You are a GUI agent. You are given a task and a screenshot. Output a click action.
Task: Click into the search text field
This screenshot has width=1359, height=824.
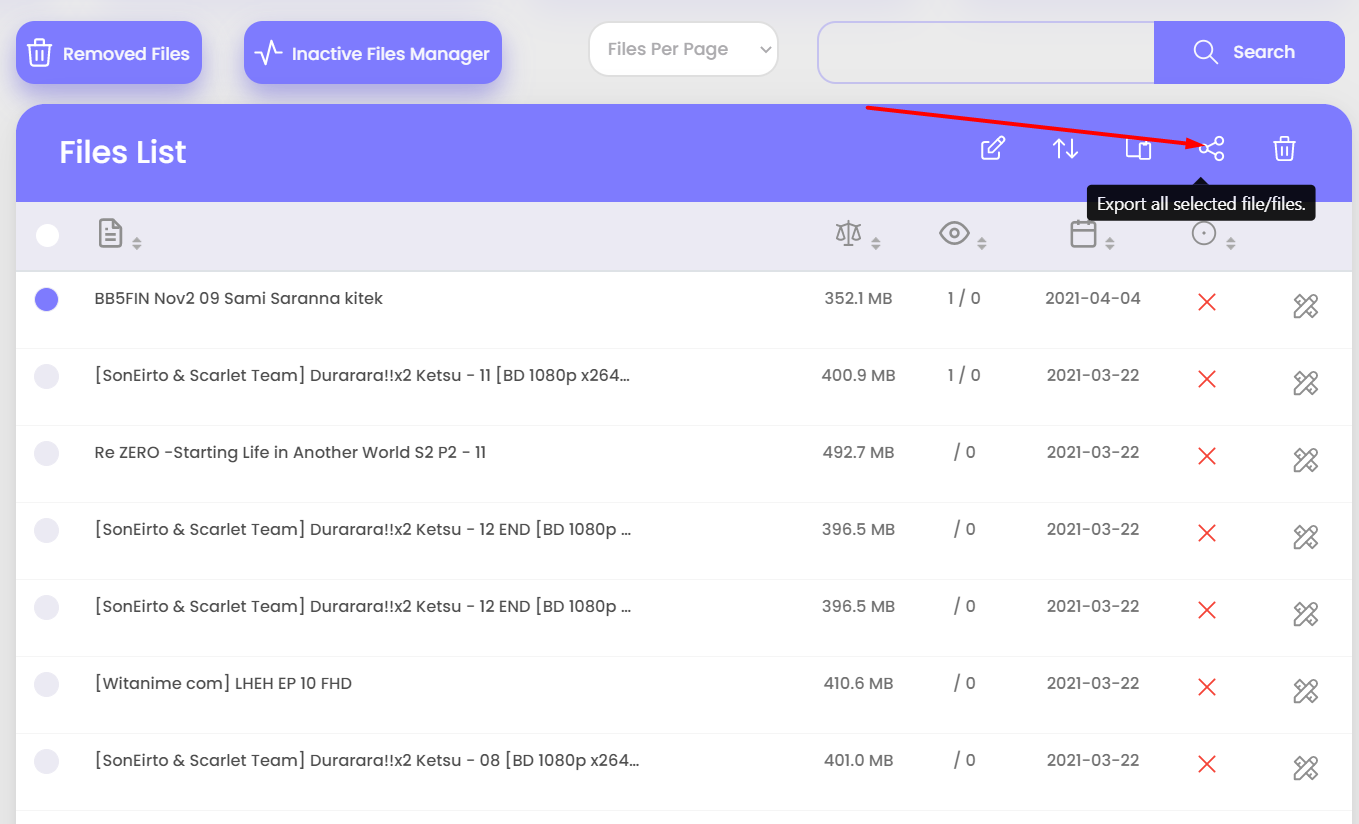pyautogui.click(x=986, y=52)
